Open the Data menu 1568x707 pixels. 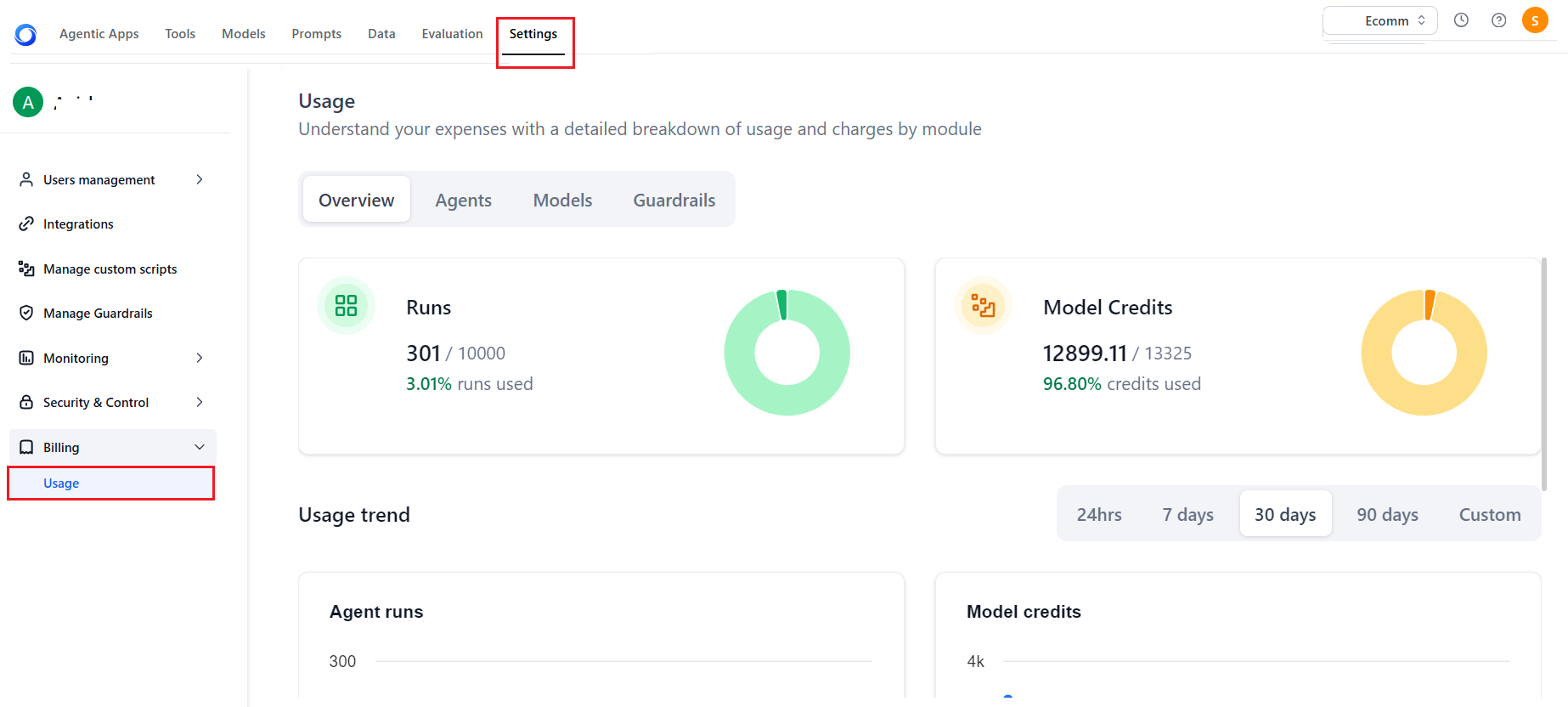[x=381, y=34]
